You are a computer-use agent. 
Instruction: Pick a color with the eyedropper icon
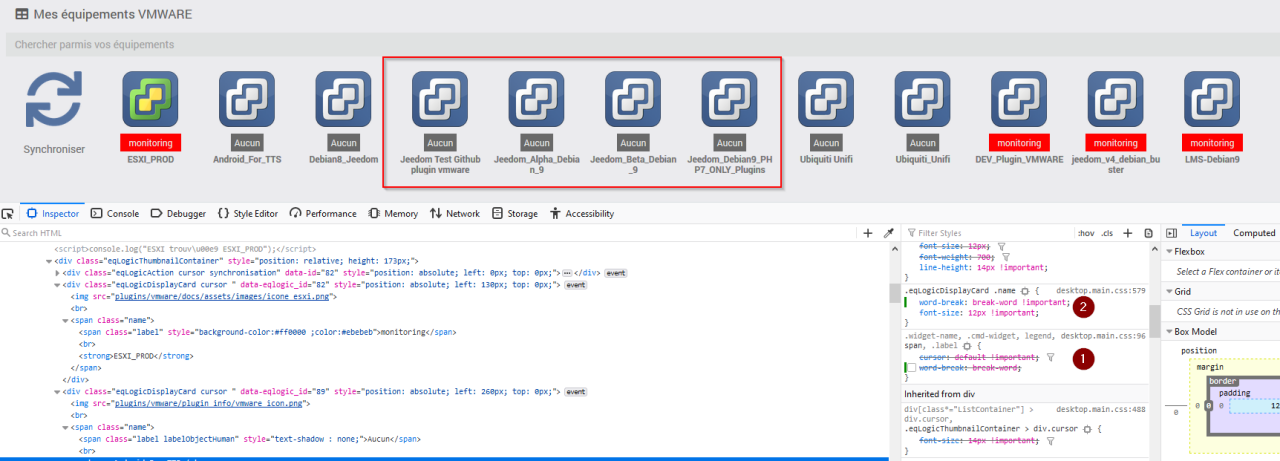click(888, 232)
